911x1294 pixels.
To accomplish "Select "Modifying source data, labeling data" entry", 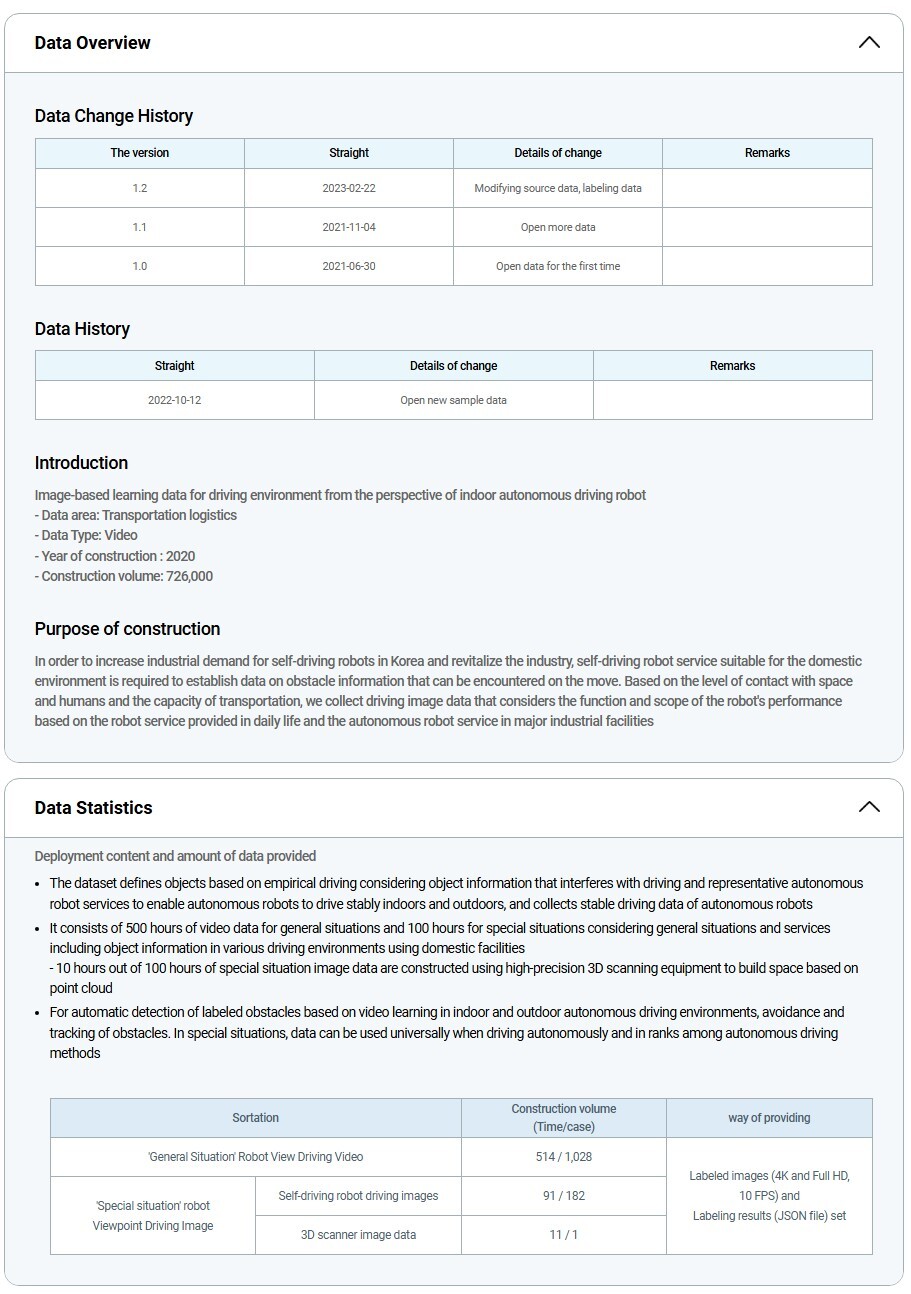I will [x=558, y=188].
